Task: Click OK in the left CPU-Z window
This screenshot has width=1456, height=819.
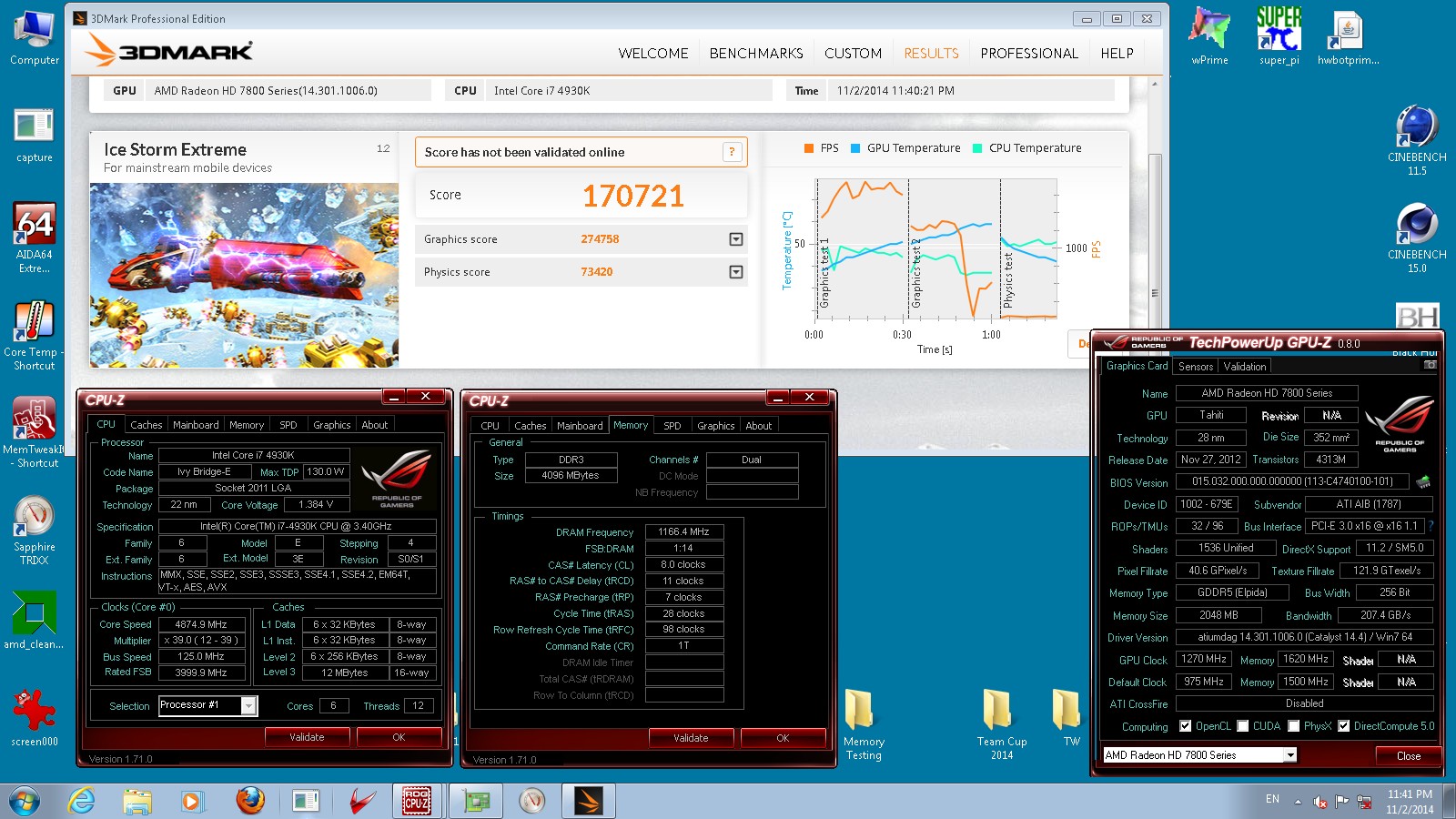Action: [x=399, y=737]
